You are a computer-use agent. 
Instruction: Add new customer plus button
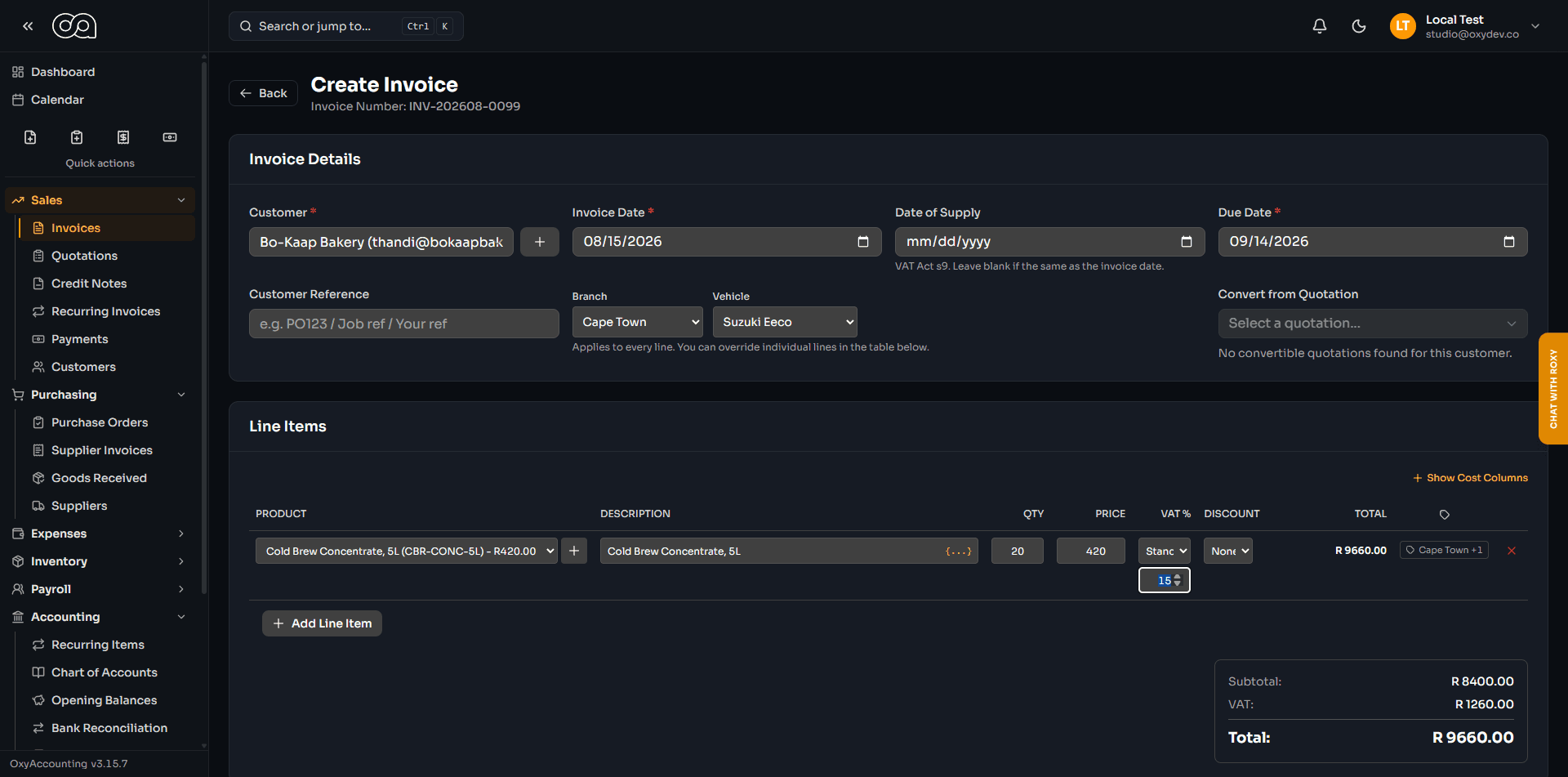point(540,242)
